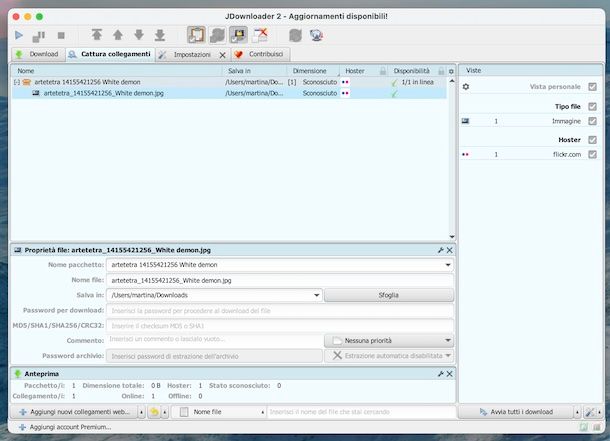Click the link list scrollbar up arrow

click(452, 81)
